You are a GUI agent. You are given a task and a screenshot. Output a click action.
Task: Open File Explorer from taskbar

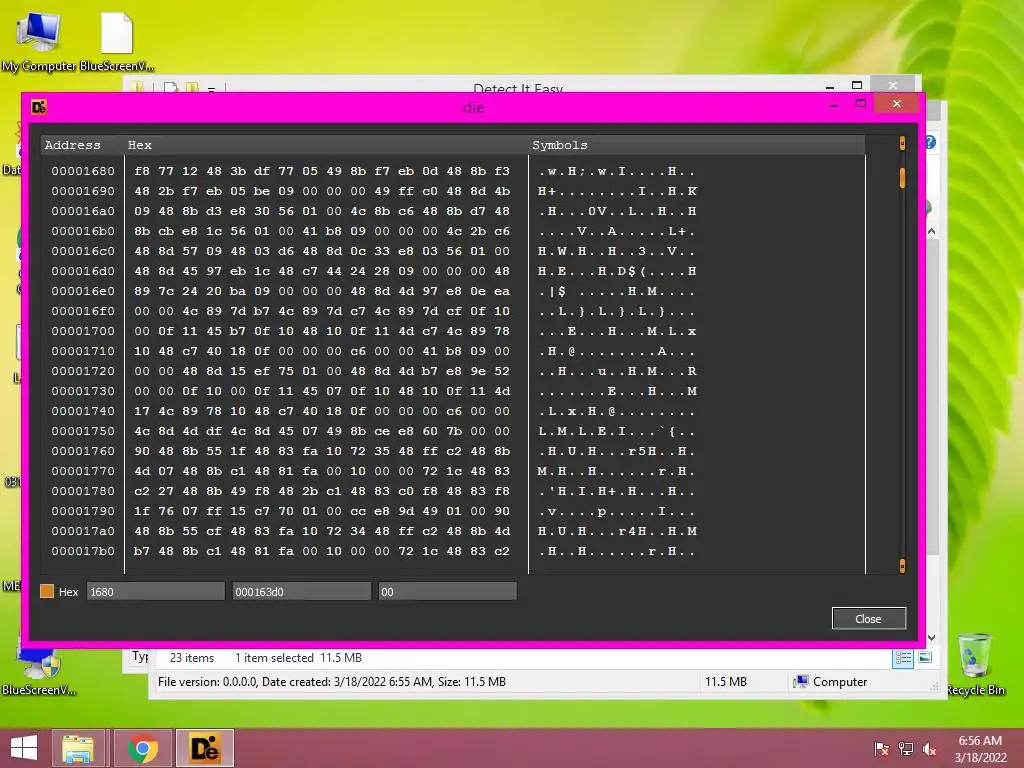pyautogui.click(x=78, y=748)
